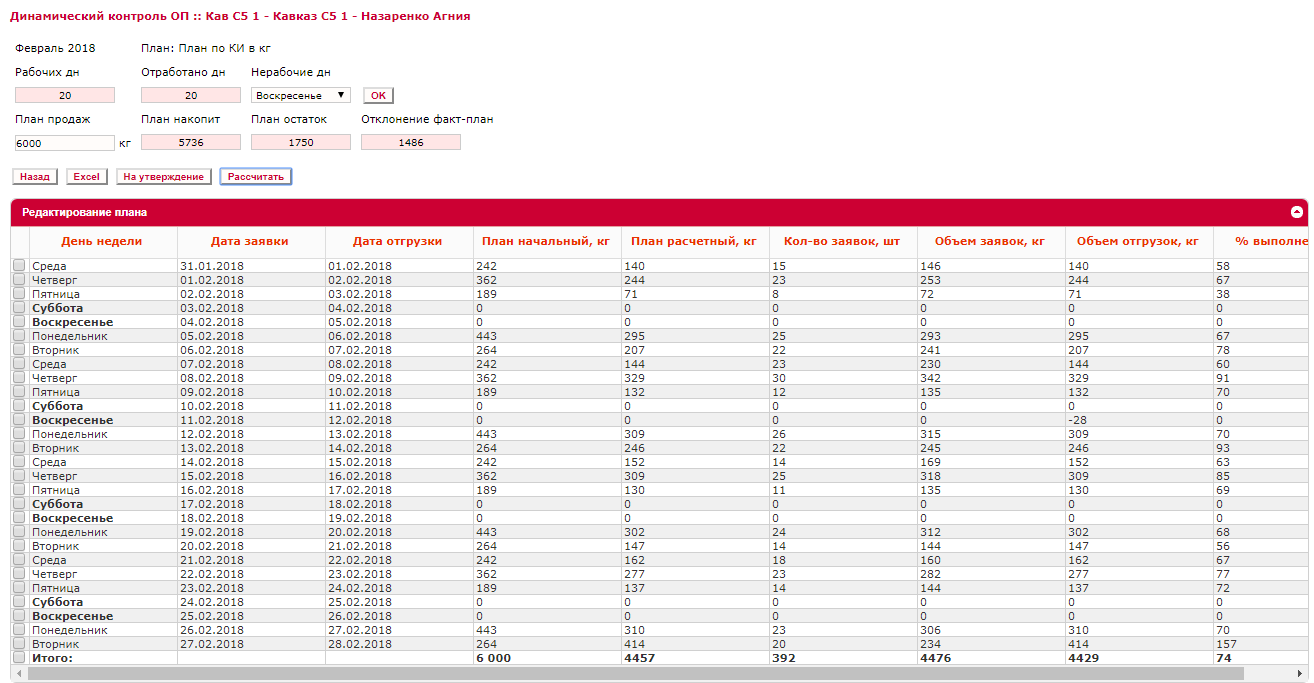Sort by the День недели column header
This screenshot has height=683, width=1314.
(102, 241)
